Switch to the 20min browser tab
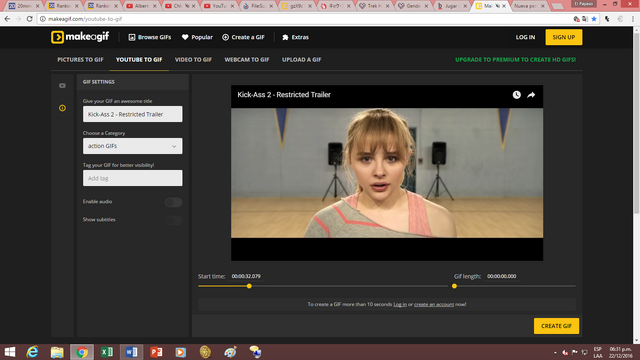 coord(24,6)
